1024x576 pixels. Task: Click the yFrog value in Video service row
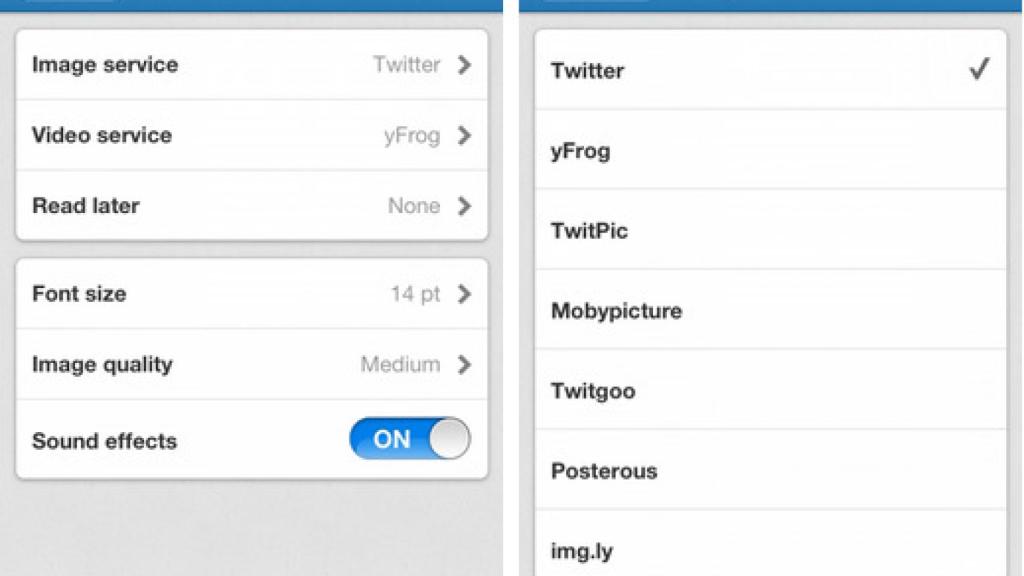pos(411,136)
